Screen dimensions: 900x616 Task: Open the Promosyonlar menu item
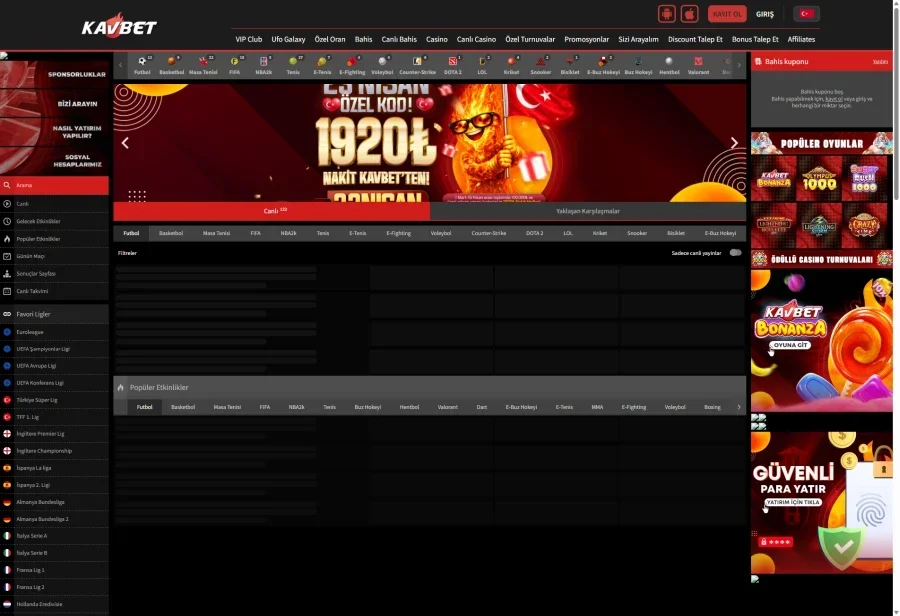[x=586, y=40]
